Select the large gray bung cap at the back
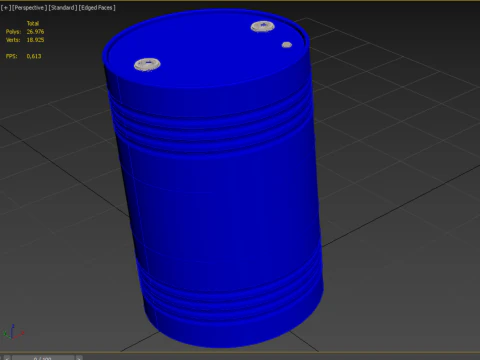The image size is (480, 360). click(263, 26)
